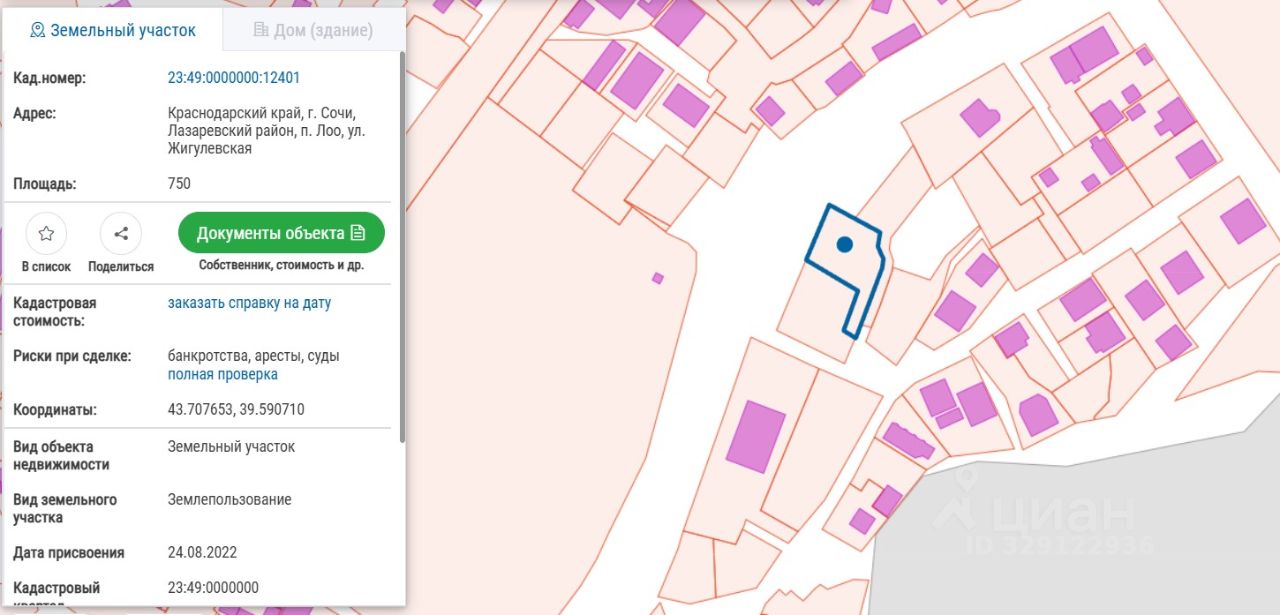Viewport: 1280px width, 615px height.
Task: Click the share 'Поделиться' icon
Action: (121, 234)
